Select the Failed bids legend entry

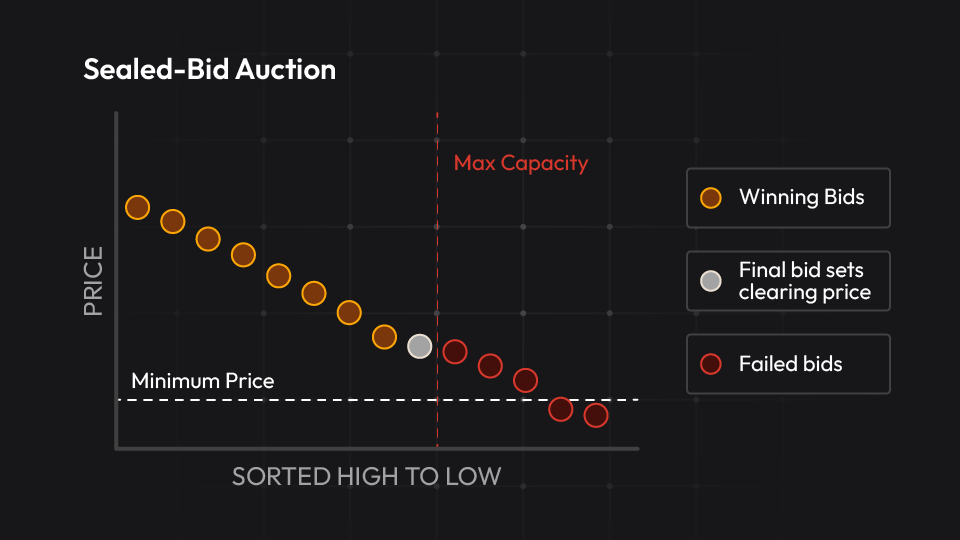(788, 364)
